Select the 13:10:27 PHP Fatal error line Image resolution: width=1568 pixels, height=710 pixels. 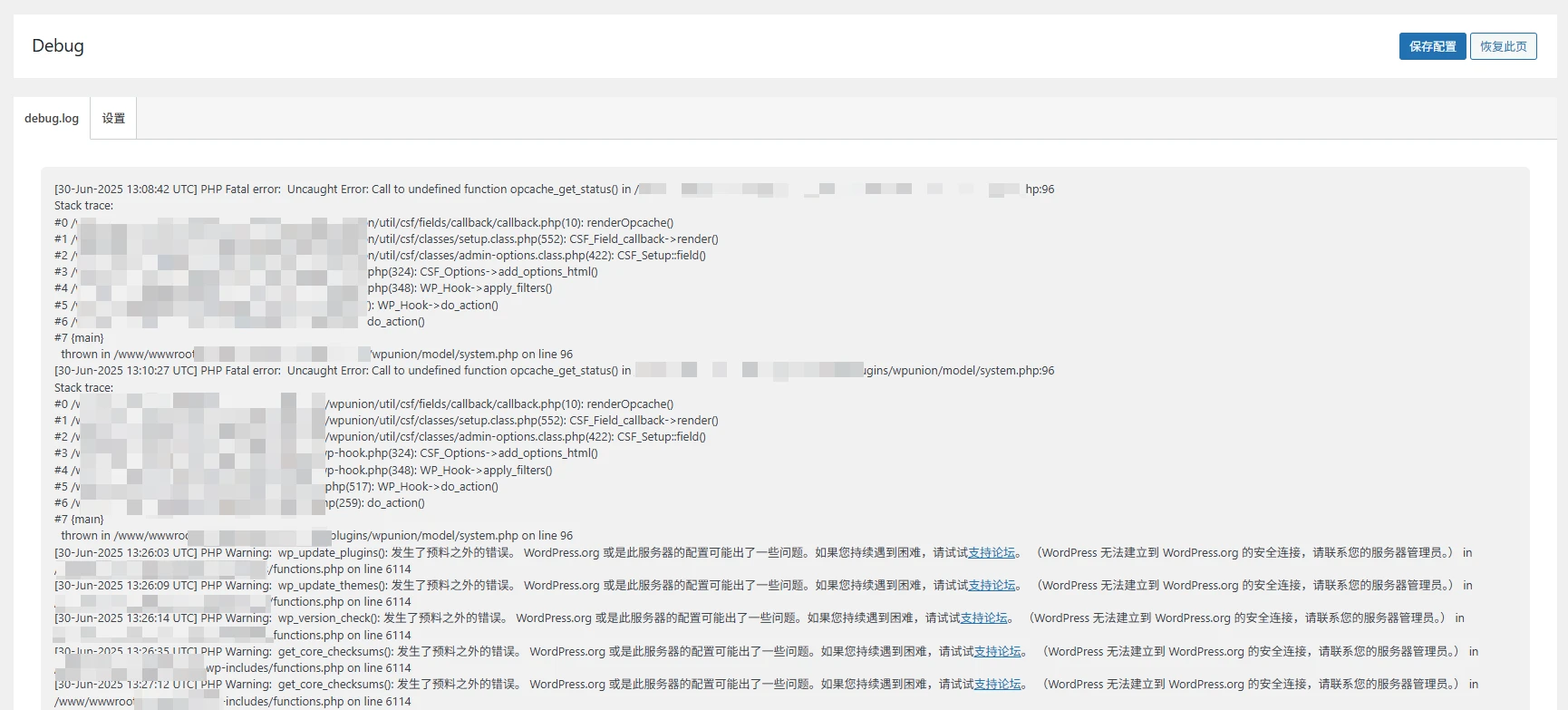344,371
